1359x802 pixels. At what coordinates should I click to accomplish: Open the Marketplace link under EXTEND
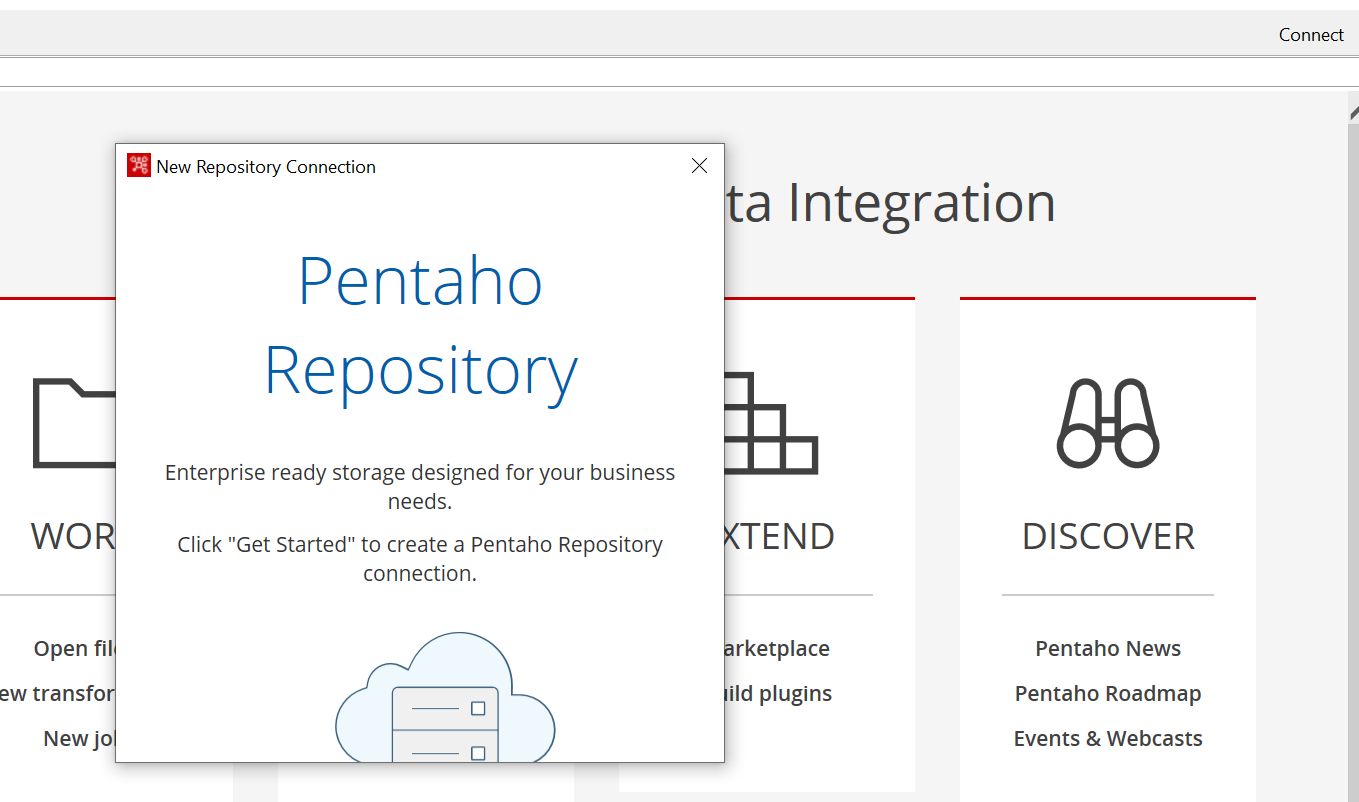pos(778,648)
